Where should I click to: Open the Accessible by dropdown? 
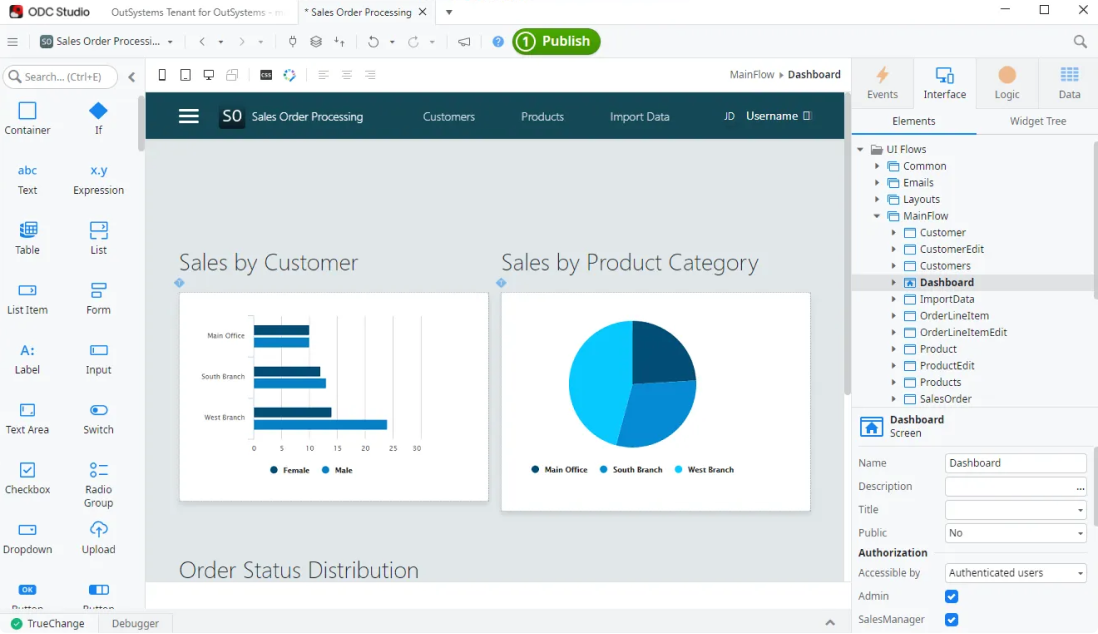tap(1015, 573)
